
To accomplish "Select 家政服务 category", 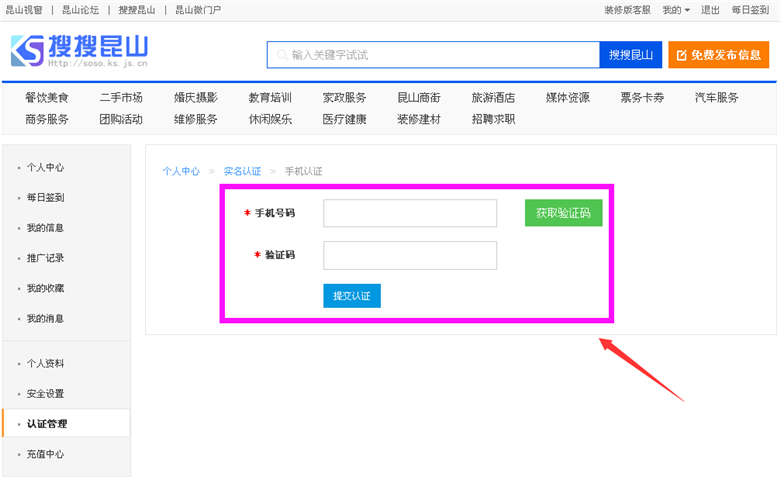I will (344, 97).
